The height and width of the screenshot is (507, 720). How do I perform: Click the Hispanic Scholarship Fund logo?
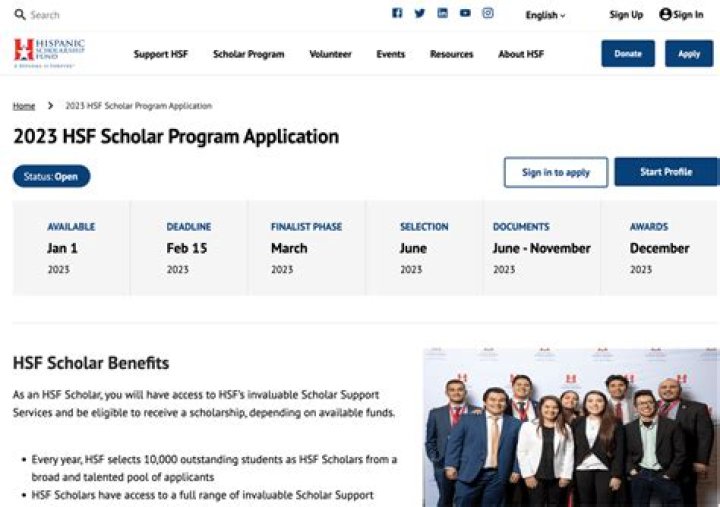pos(50,53)
